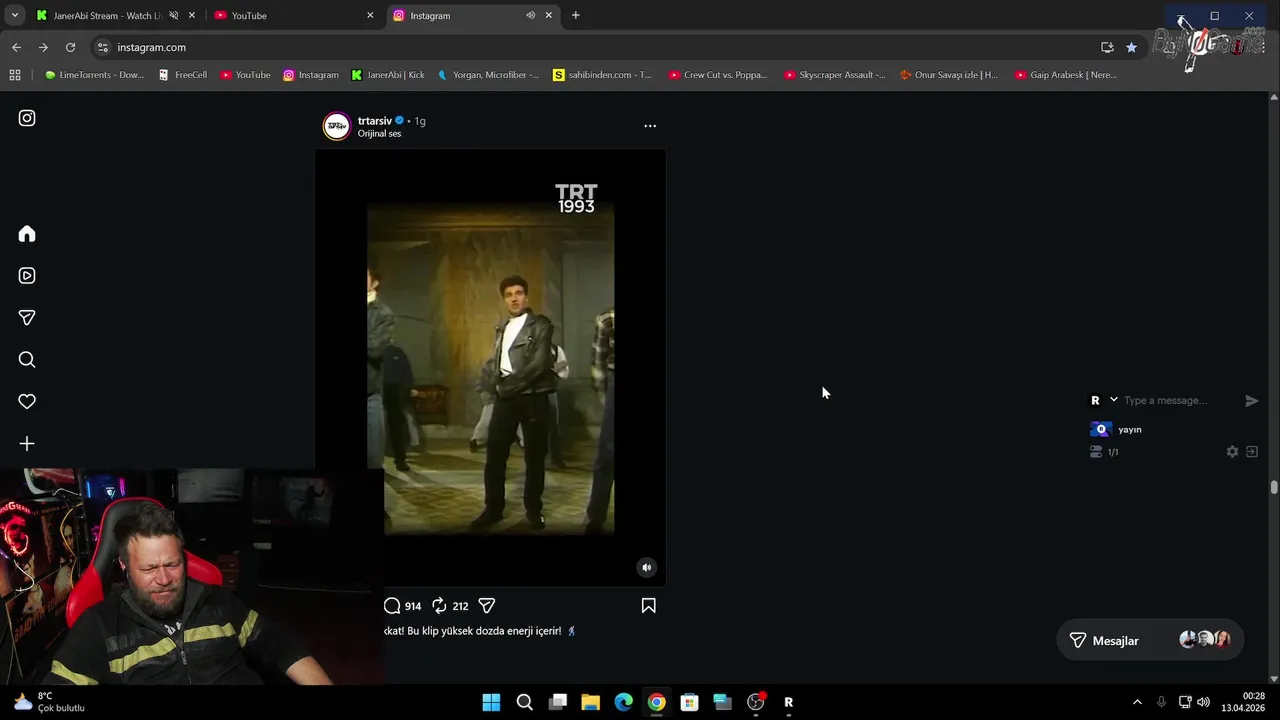Open chat widget settings gear
Image resolution: width=1280 pixels, height=720 pixels.
pyautogui.click(x=1232, y=452)
